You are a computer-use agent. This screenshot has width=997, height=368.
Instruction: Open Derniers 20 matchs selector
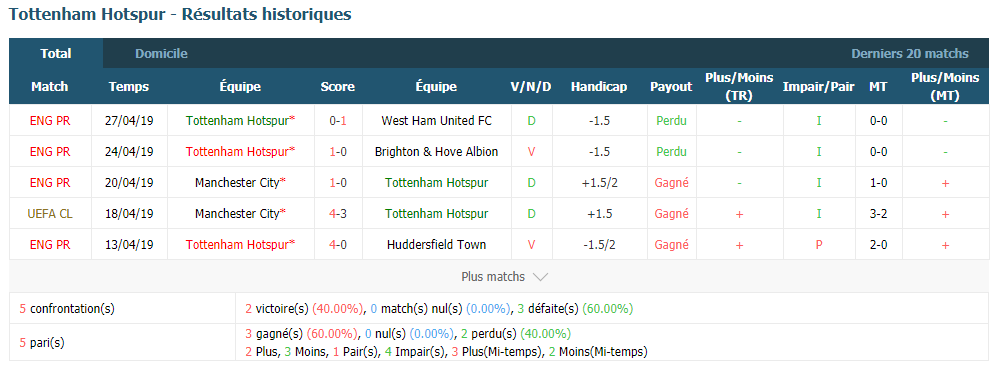(x=910, y=53)
